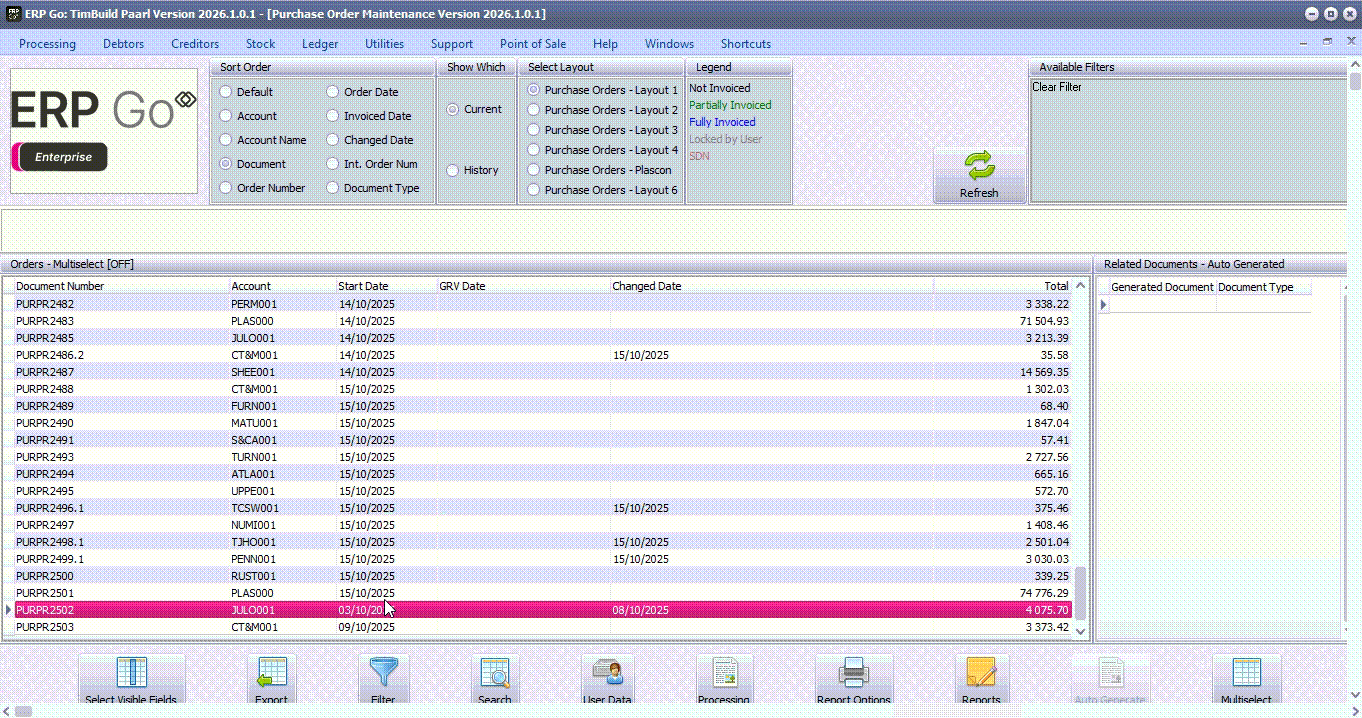Open the Reports tool

[x=981, y=681]
